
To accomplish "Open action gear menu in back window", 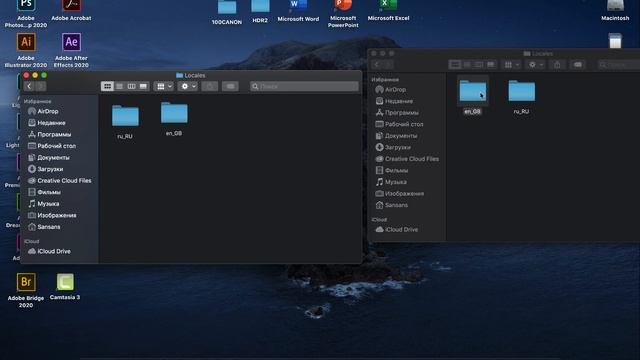I will click(x=536, y=64).
